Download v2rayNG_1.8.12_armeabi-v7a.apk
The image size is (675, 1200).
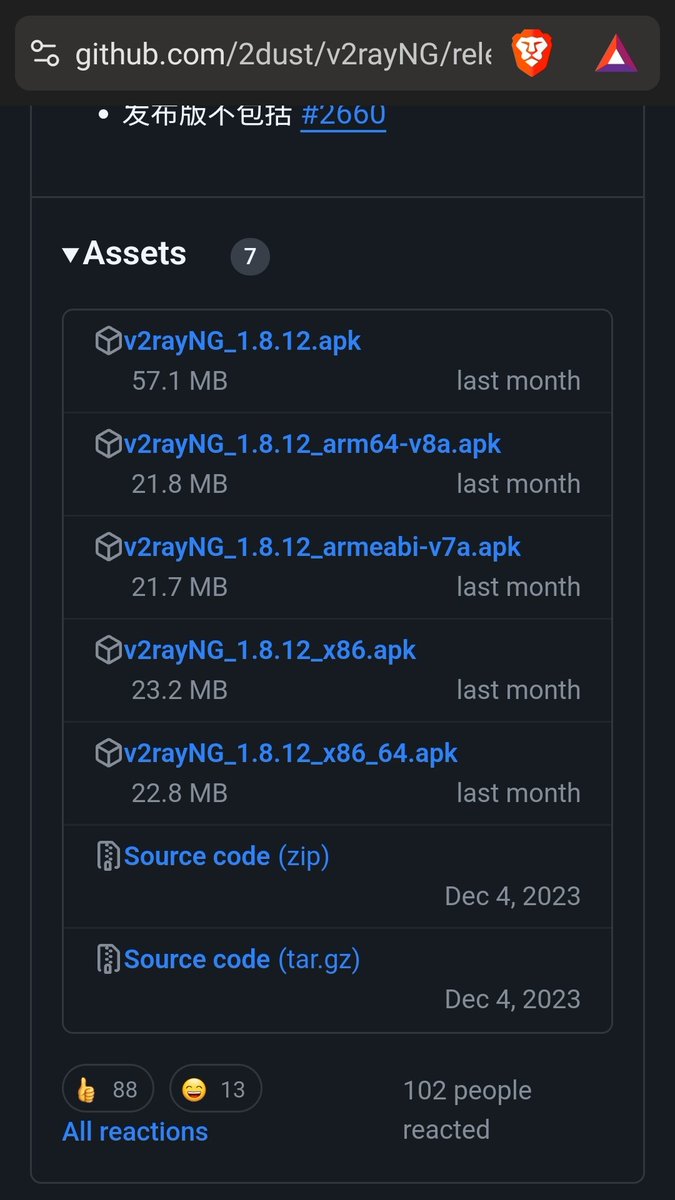coord(323,547)
